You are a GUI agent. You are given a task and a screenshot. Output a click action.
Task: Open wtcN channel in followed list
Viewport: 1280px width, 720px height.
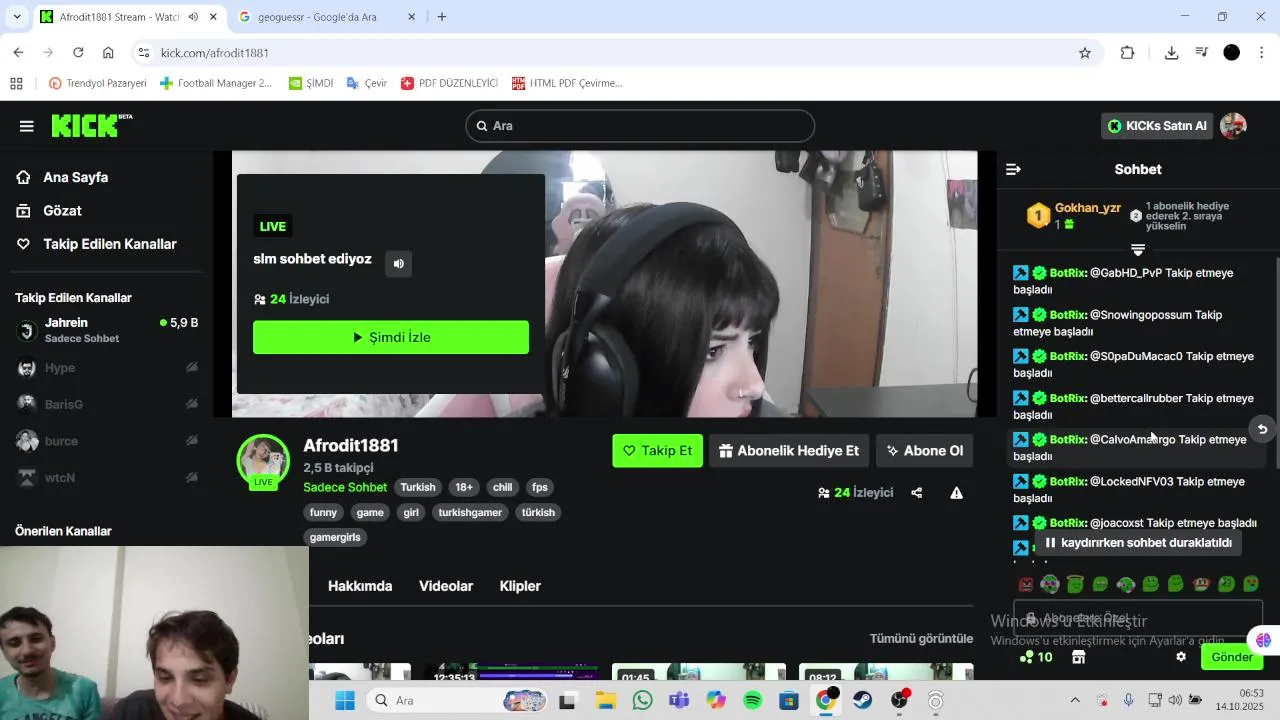coord(107,478)
